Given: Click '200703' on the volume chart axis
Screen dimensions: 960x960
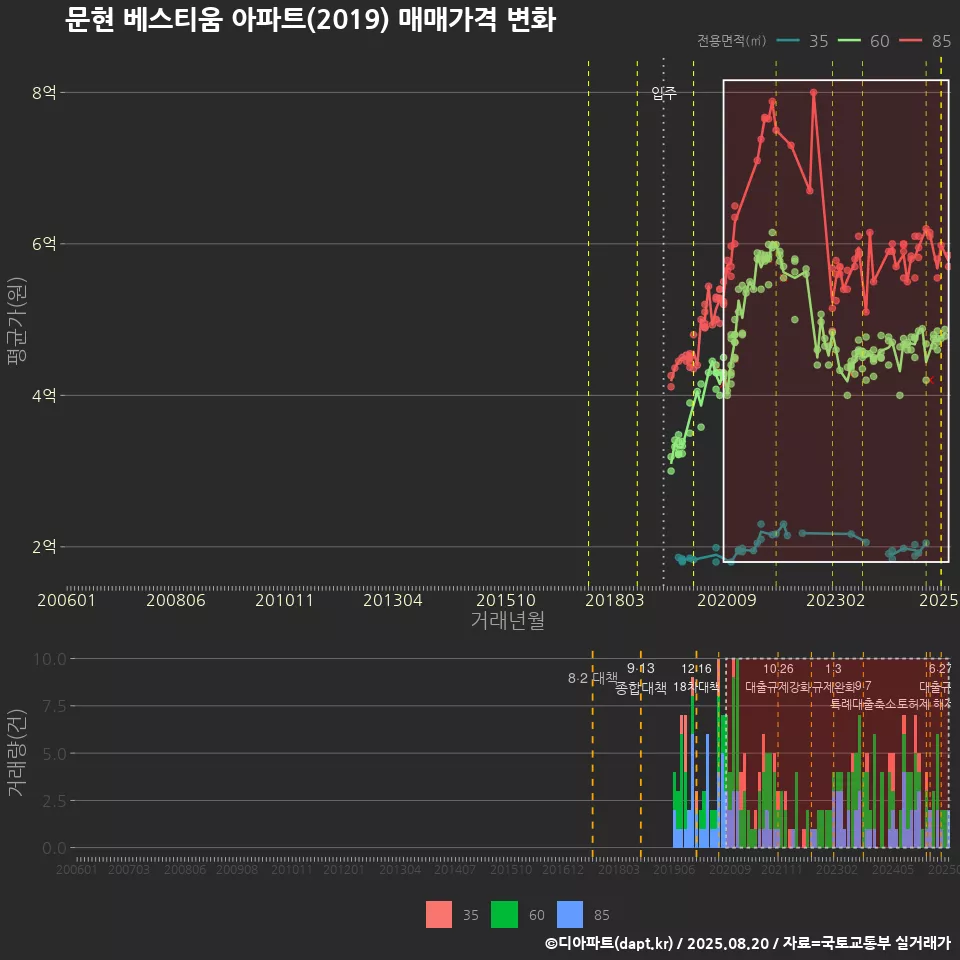Looking at the screenshot, I should pos(129,869).
